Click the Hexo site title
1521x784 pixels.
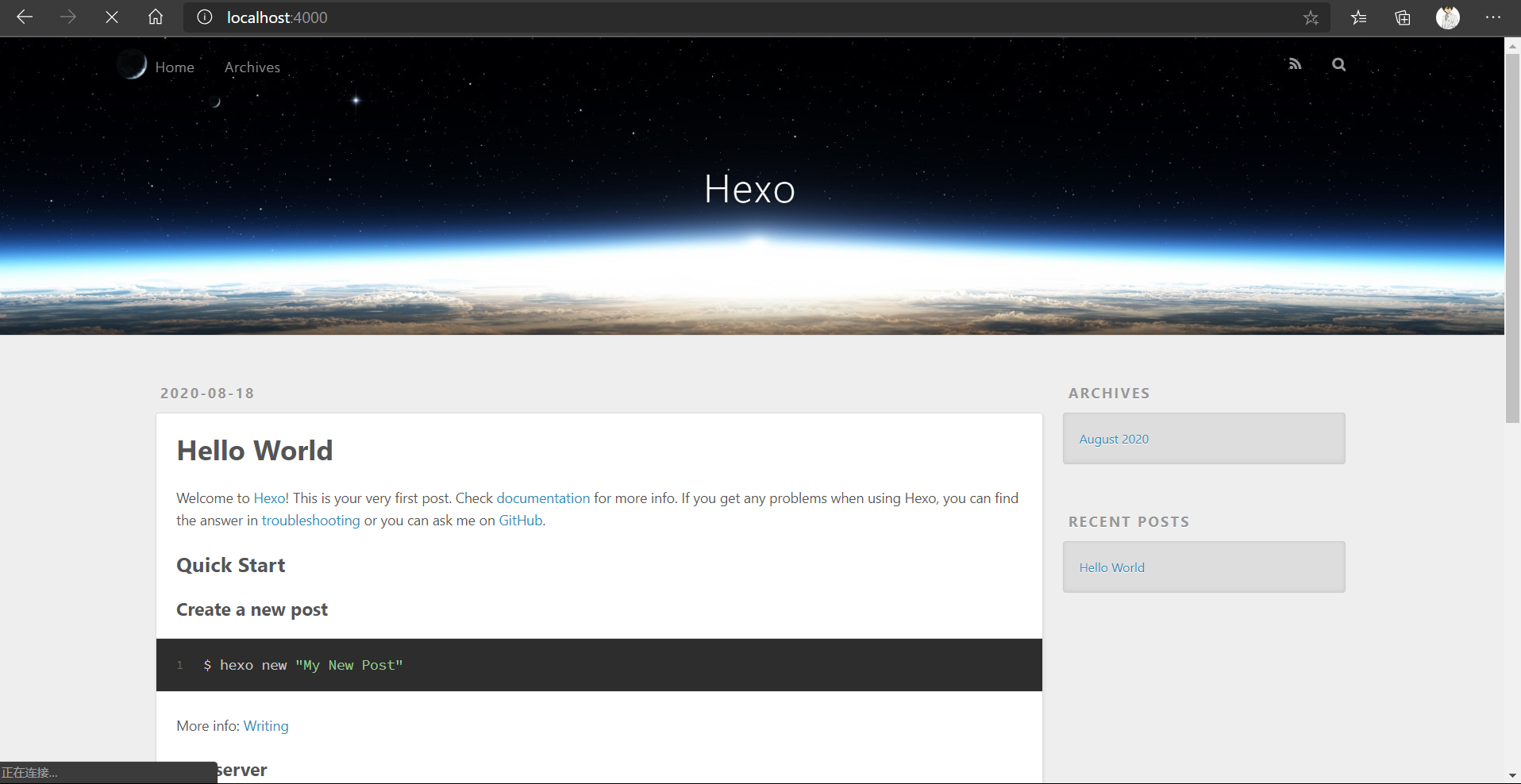tap(750, 189)
